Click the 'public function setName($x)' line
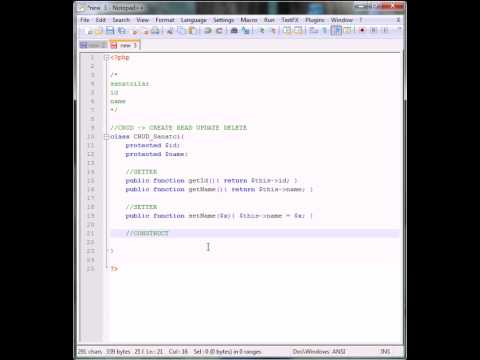 click(219, 216)
